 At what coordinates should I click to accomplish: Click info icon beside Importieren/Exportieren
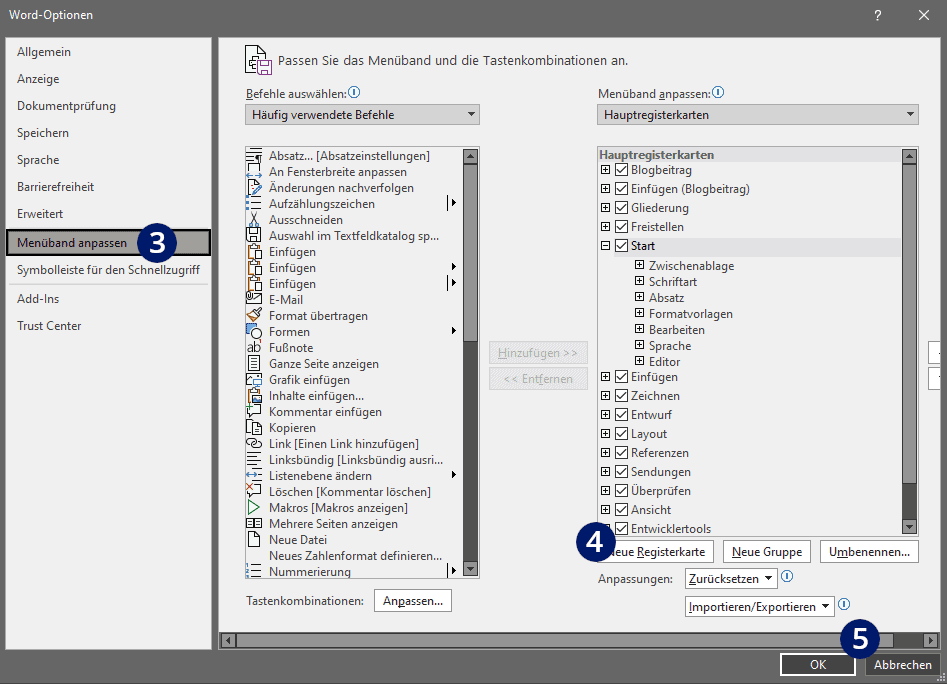tap(844, 604)
